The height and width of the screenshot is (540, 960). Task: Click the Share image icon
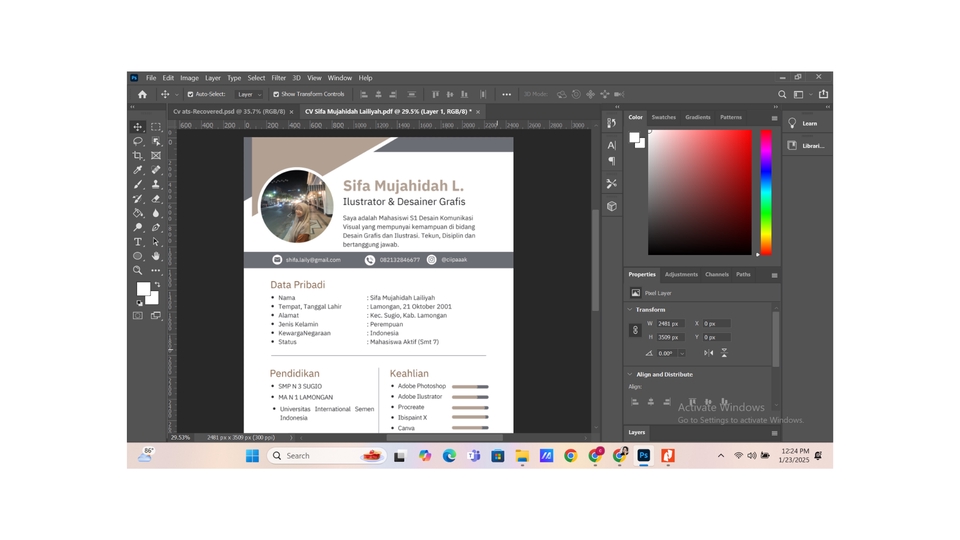pyautogui.click(x=823, y=94)
